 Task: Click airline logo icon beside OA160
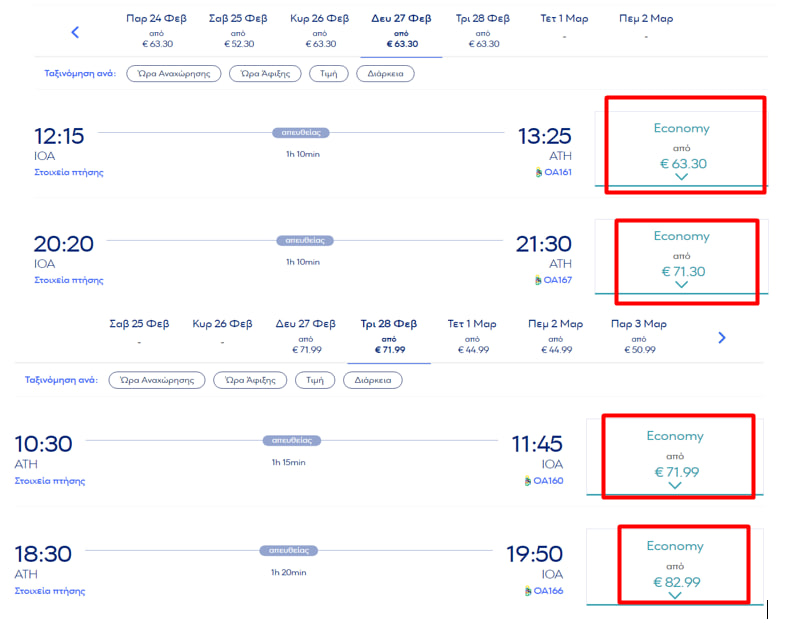click(528, 480)
